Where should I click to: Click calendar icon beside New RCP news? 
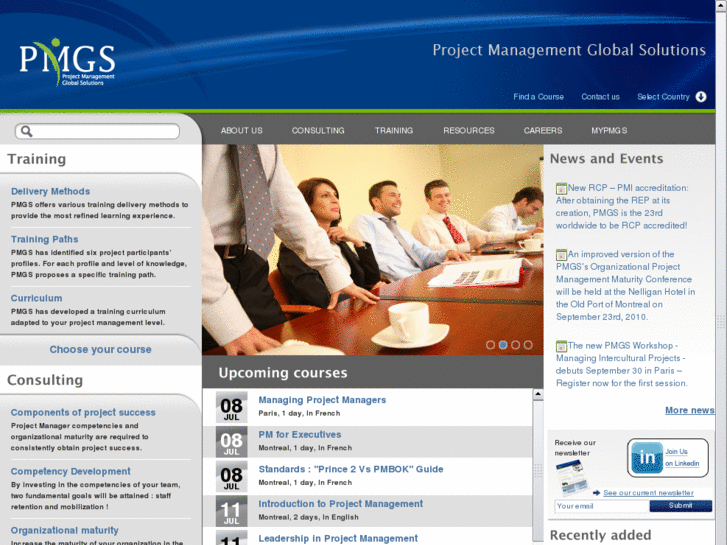(x=561, y=188)
